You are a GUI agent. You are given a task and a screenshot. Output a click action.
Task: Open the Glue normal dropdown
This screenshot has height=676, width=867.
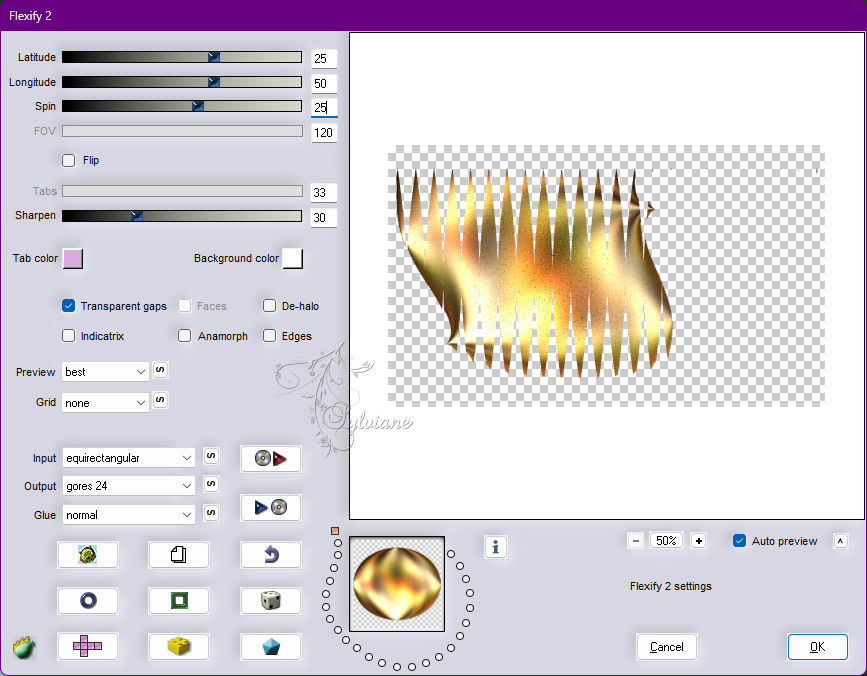click(128, 515)
